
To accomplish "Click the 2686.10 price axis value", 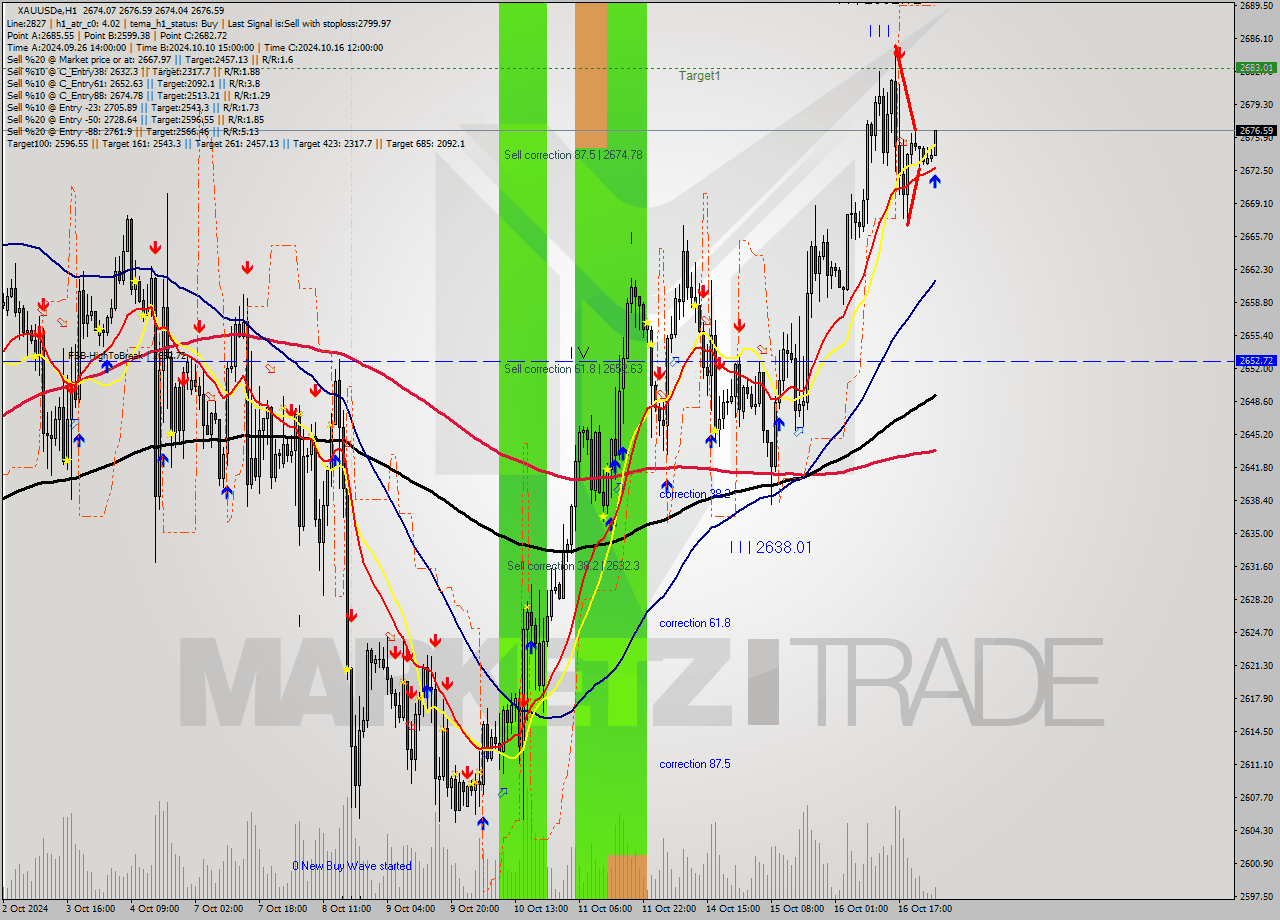I will coord(1256,38).
